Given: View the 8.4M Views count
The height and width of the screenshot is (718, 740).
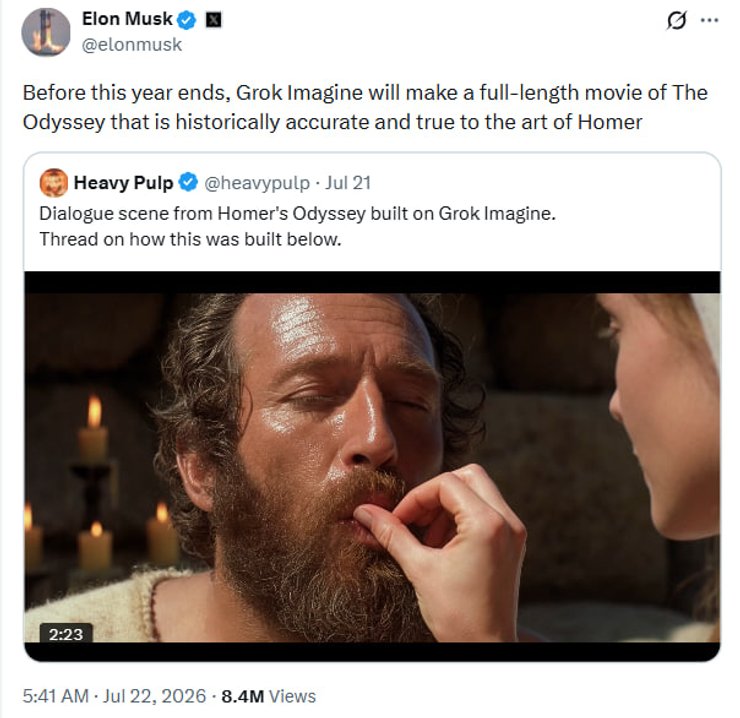Looking at the screenshot, I should 269,696.
